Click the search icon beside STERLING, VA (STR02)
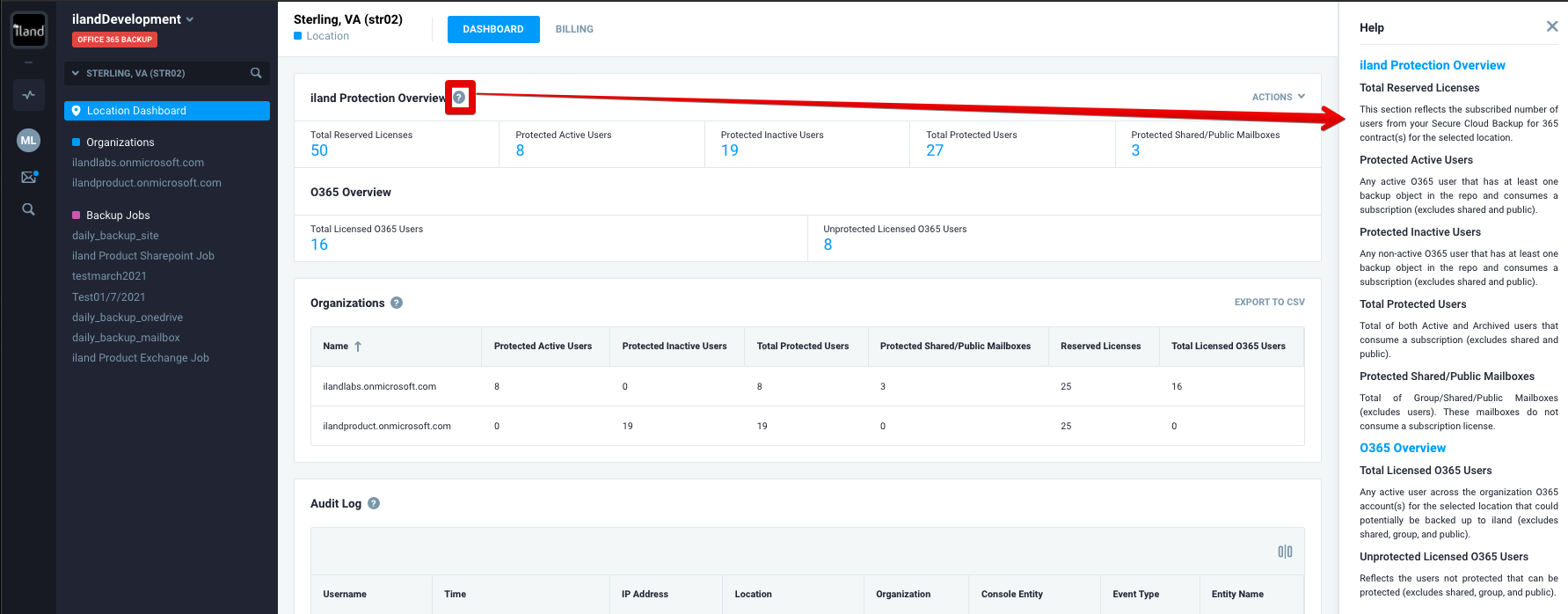 pyautogui.click(x=256, y=73)
